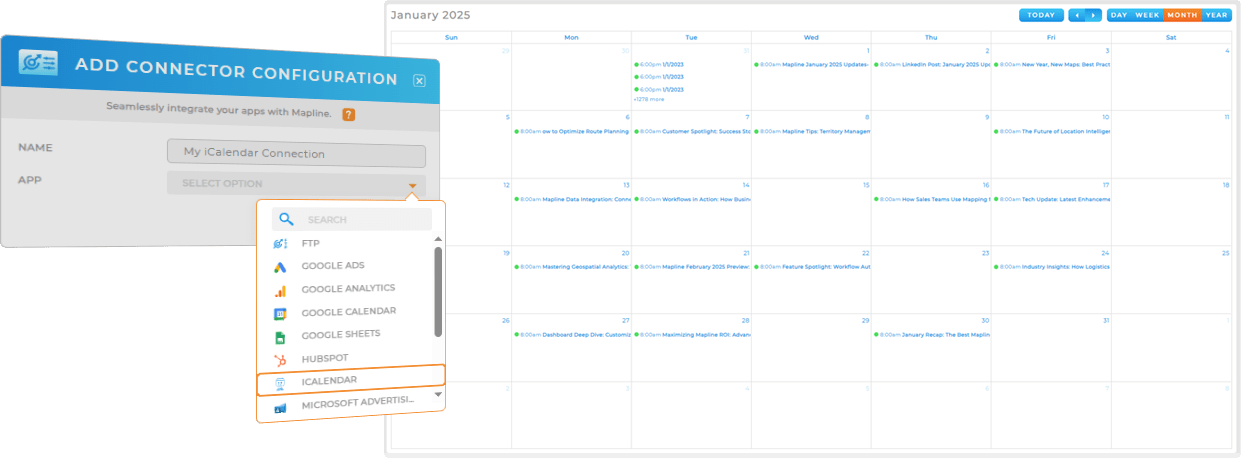Close the Add Connector Configuration dialog
Image resolution: width=1241 pixels, height=458 pixels.
419,81
